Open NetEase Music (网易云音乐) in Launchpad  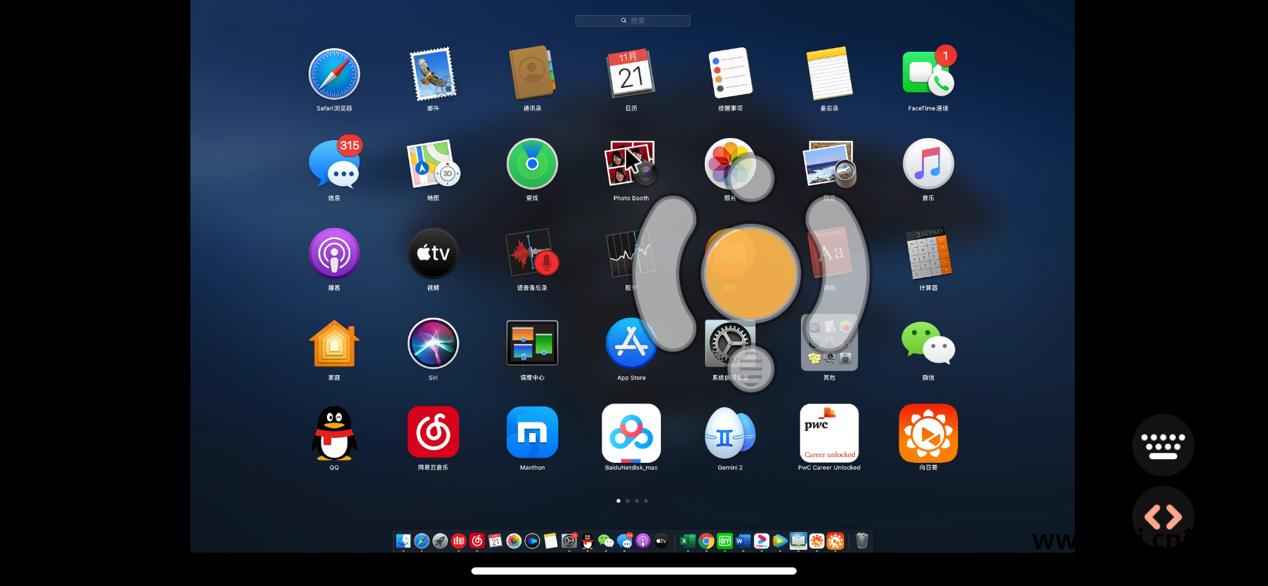[433, 432]
